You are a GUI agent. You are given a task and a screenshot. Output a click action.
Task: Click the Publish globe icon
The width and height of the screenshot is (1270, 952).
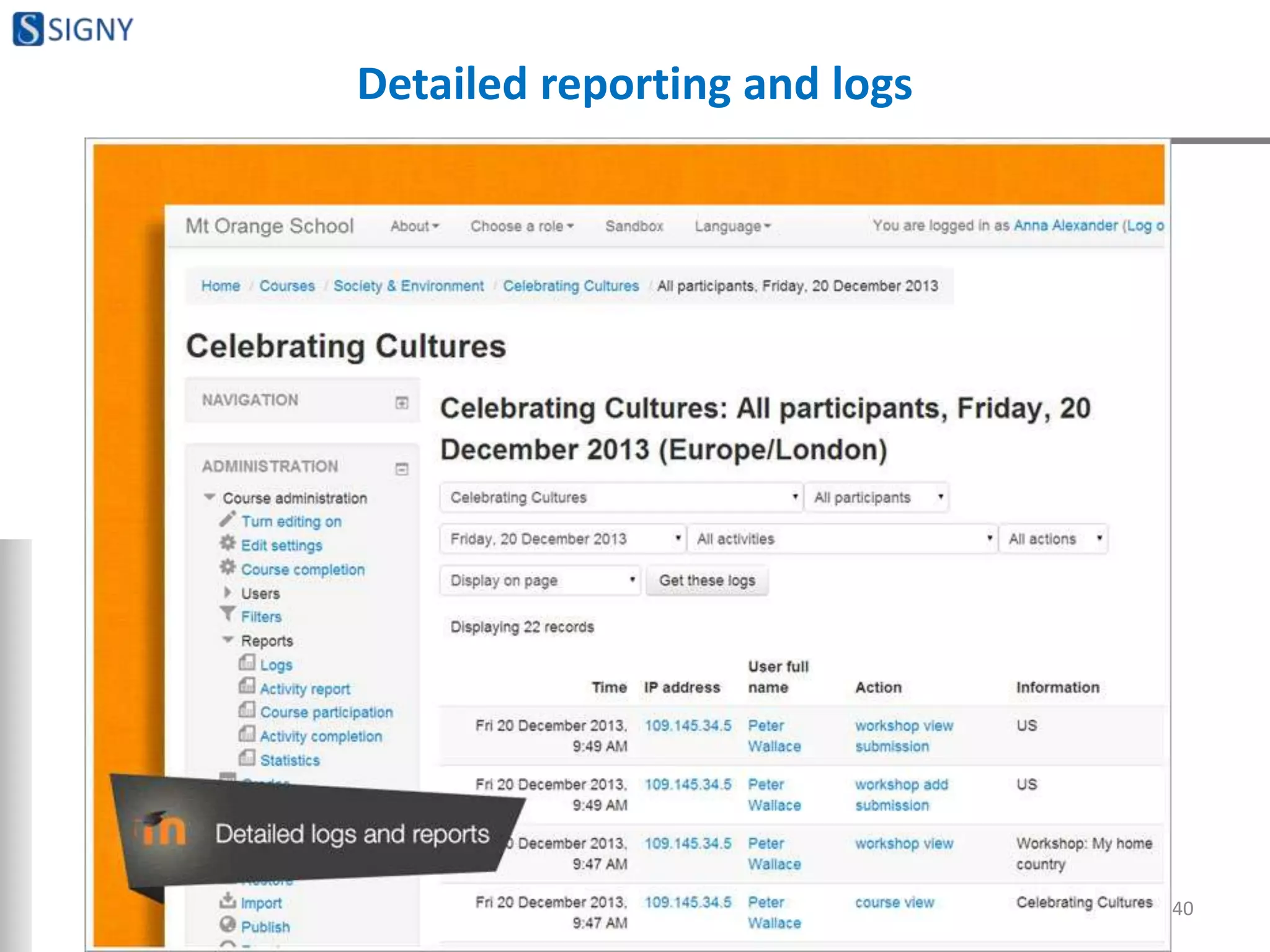[x=228, y=925]
